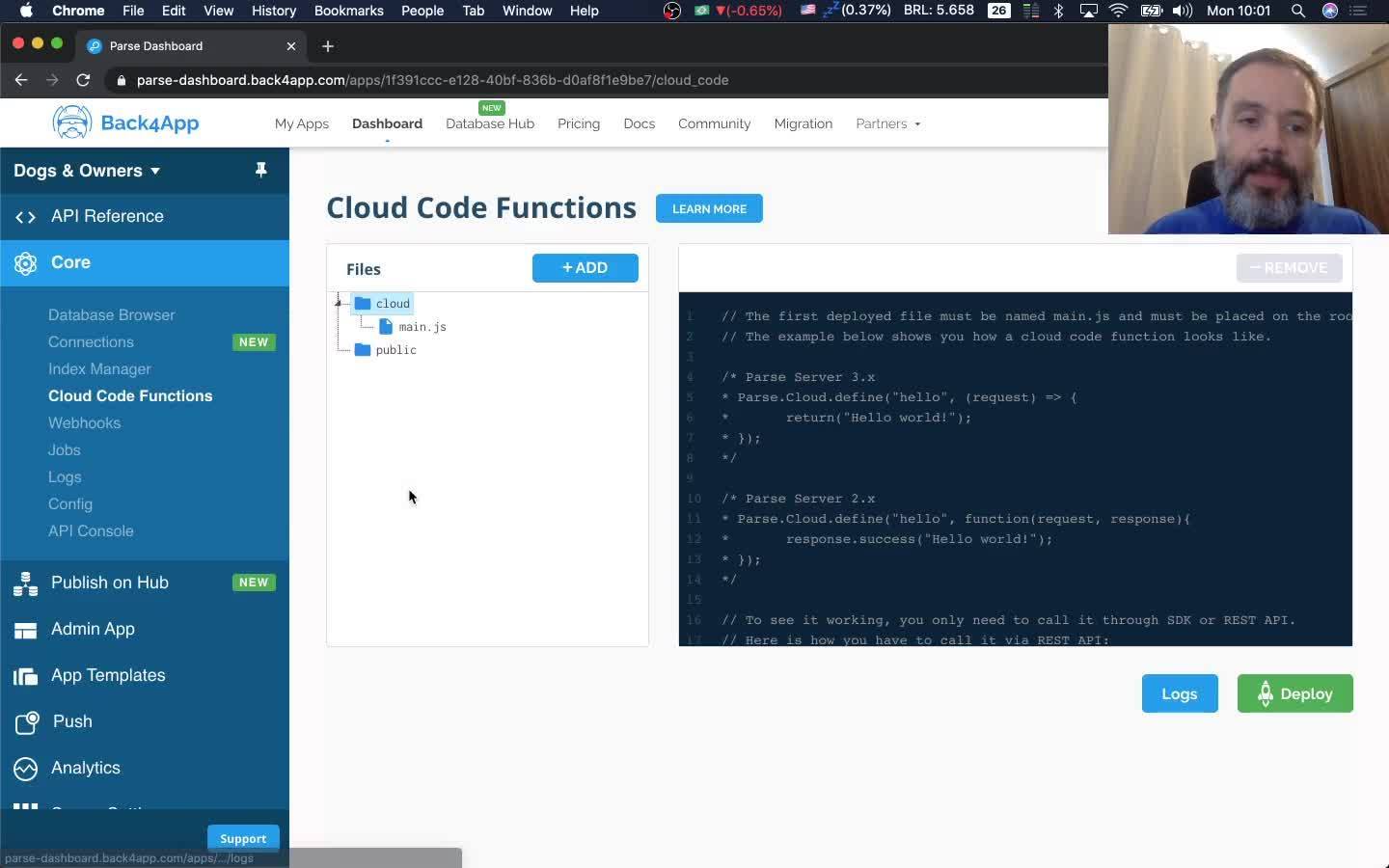Open Jobs in sidebar
The width and height of the screenshot is (1389, 868).
(x=65, y=450)
